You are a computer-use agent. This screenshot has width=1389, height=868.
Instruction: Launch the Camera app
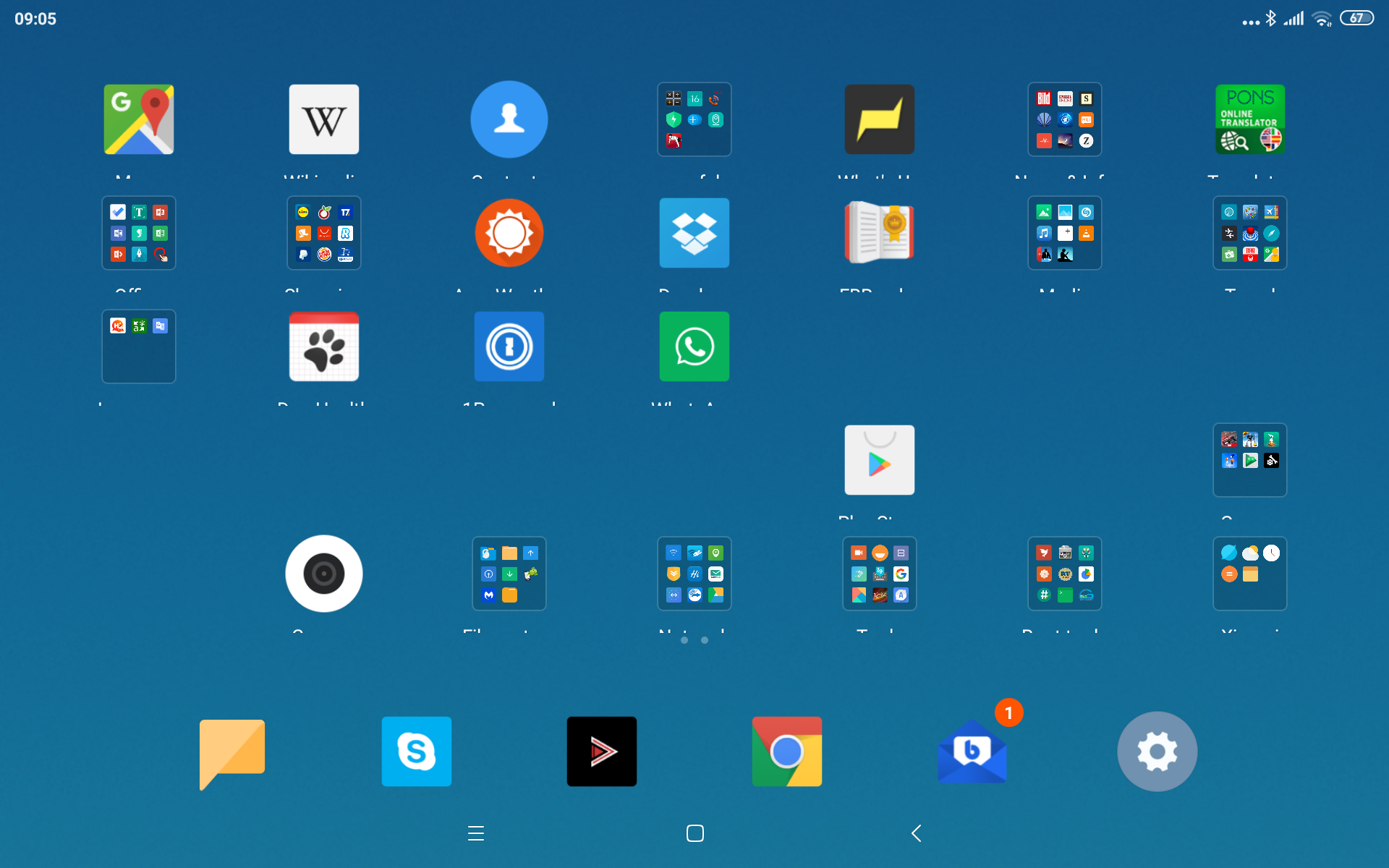coord(324,574)
